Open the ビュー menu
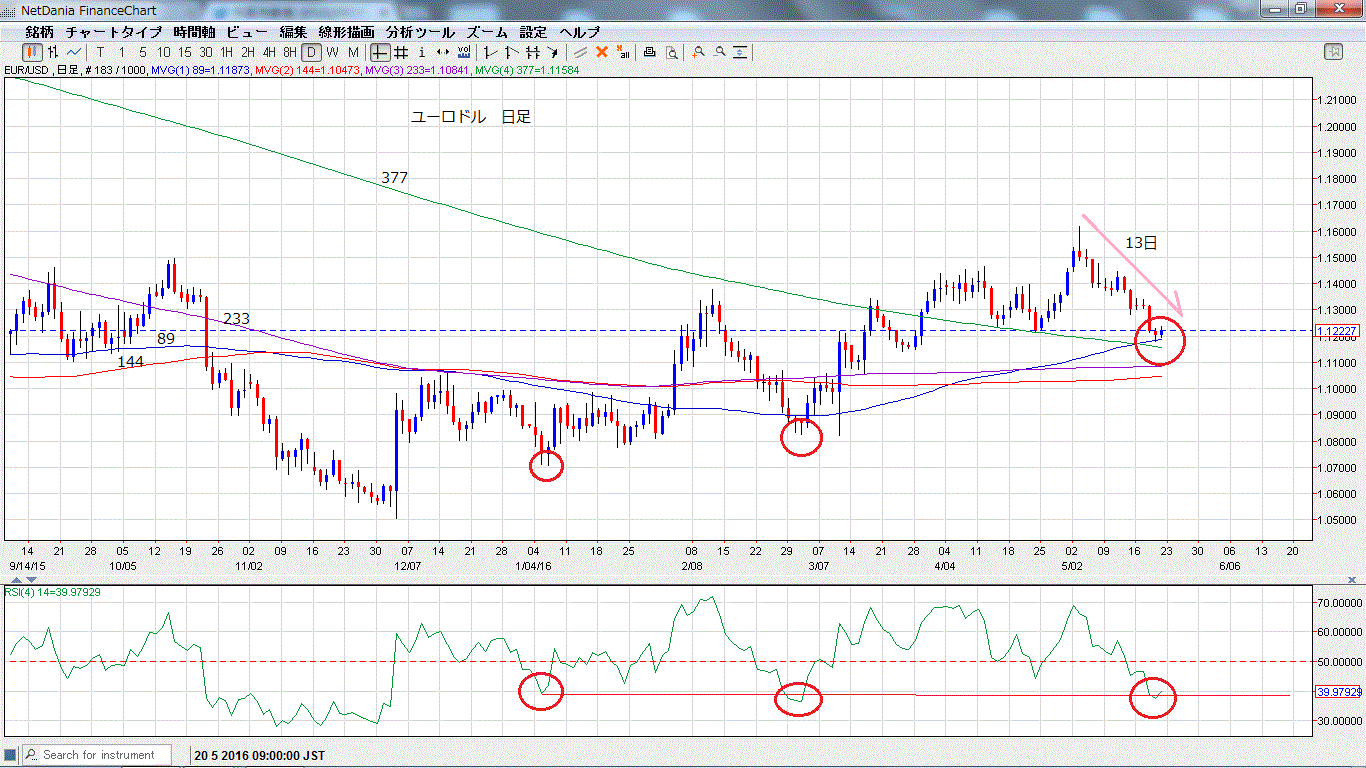Image resolution: width=1366 pixels, height=768 pixels. pos(247,32)
